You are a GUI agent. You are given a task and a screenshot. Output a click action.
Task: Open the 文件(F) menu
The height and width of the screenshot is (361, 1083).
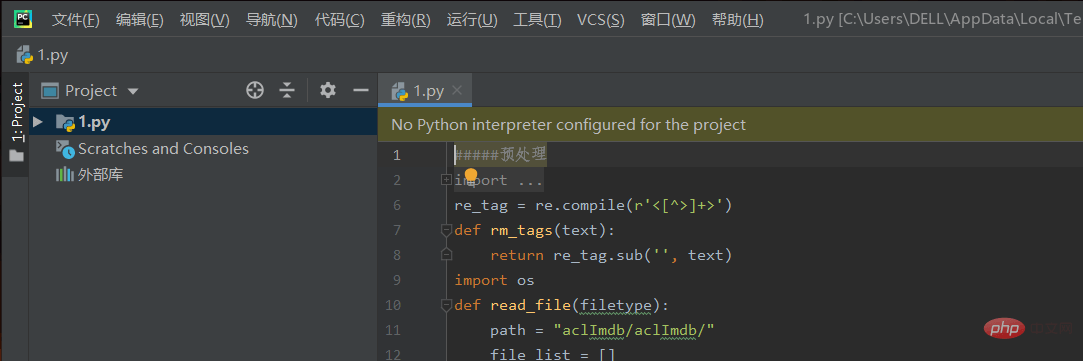coord(75,20)
